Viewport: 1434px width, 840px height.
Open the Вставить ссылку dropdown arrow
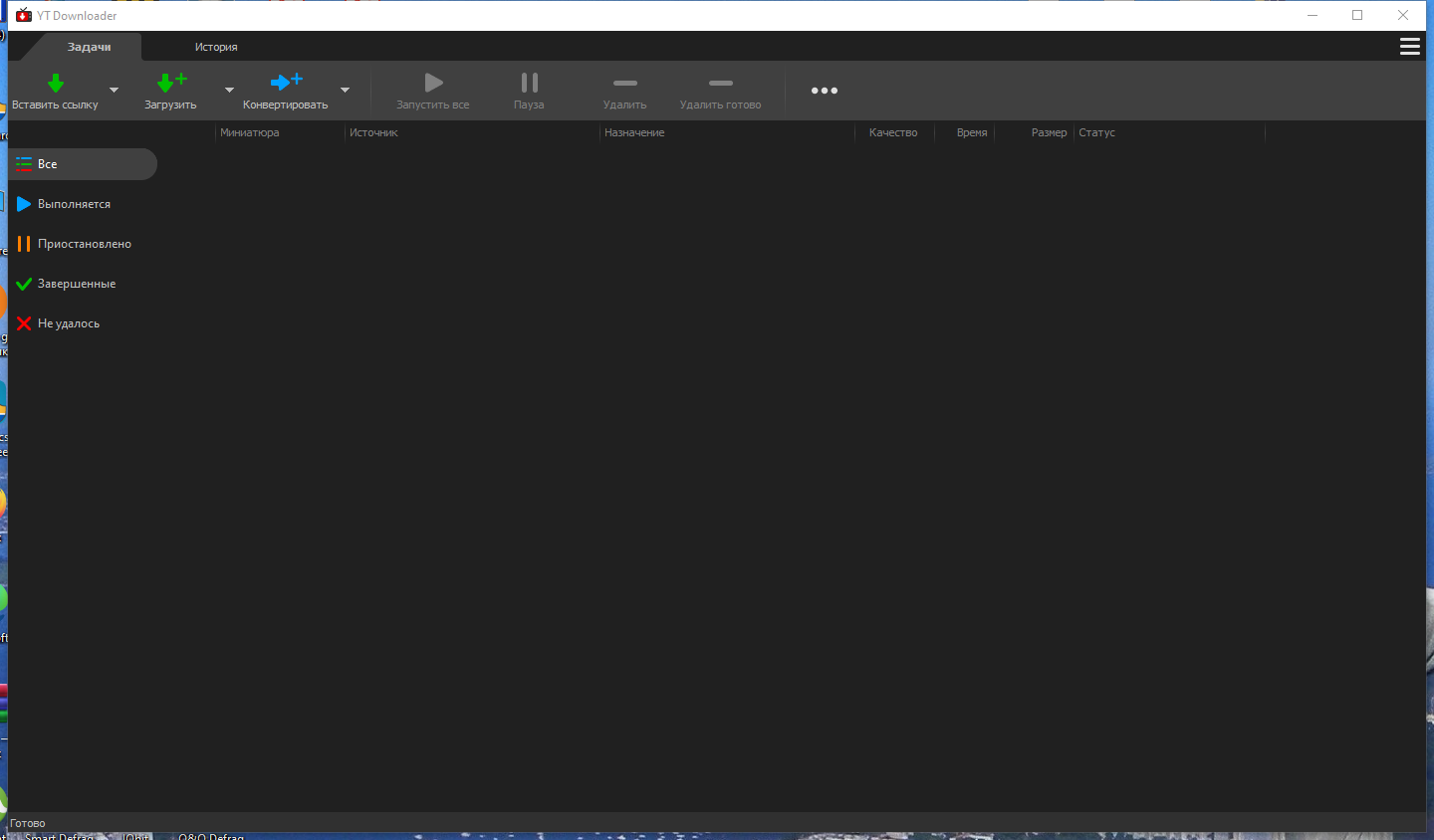point(114,91)
